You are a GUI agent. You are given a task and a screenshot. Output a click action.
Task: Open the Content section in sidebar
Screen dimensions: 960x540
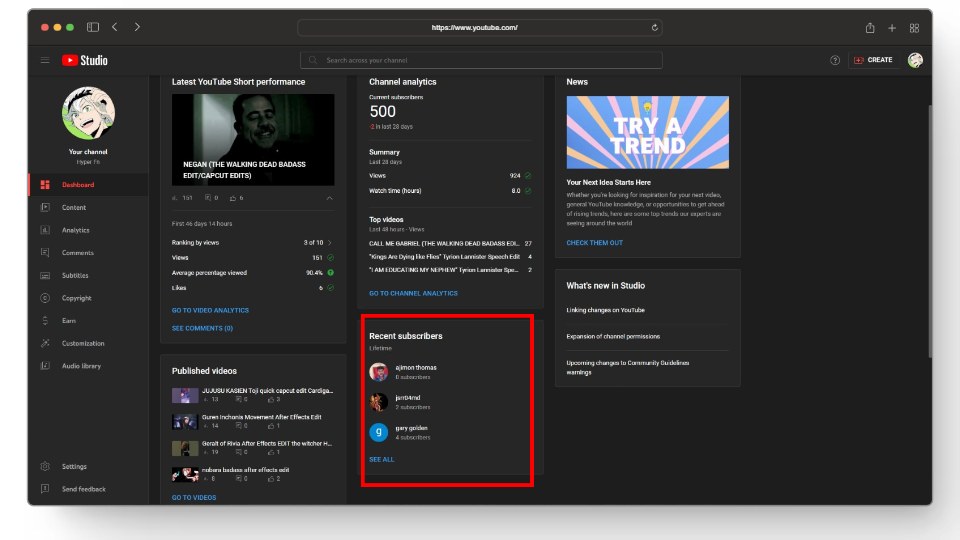74,208
